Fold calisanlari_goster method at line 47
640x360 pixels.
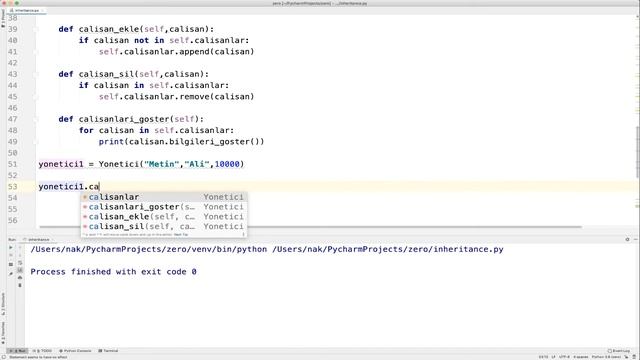pyautogui.click(x=36, y=119)
